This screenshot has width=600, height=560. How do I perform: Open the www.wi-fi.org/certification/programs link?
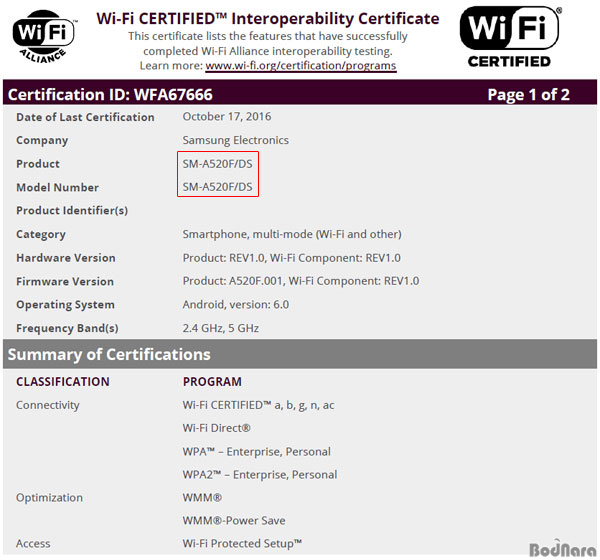pos(301,65)
